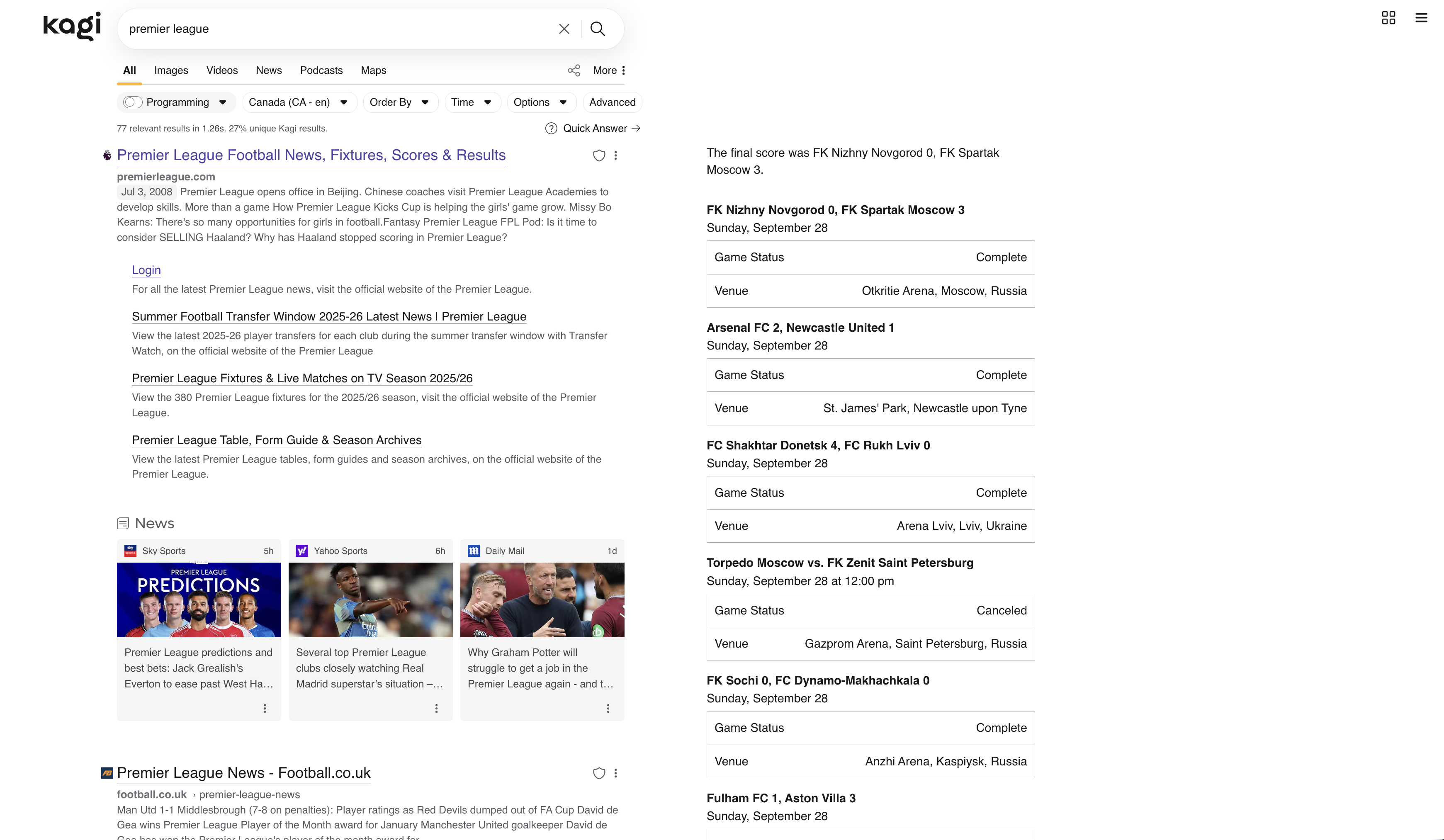Click the Advanced search button

point(612,102)
